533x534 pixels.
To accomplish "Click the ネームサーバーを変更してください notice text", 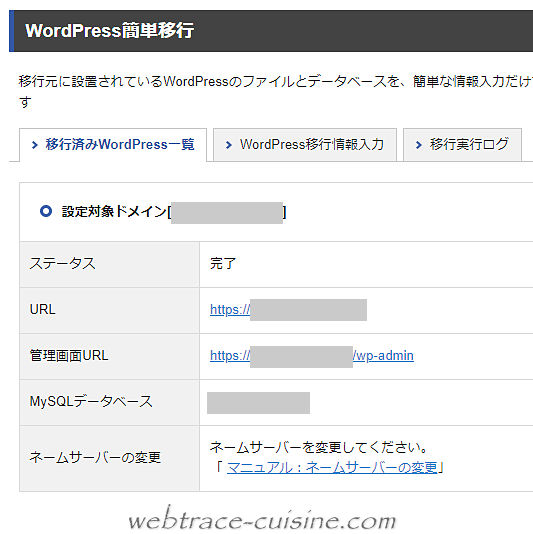I will (318, 447).
